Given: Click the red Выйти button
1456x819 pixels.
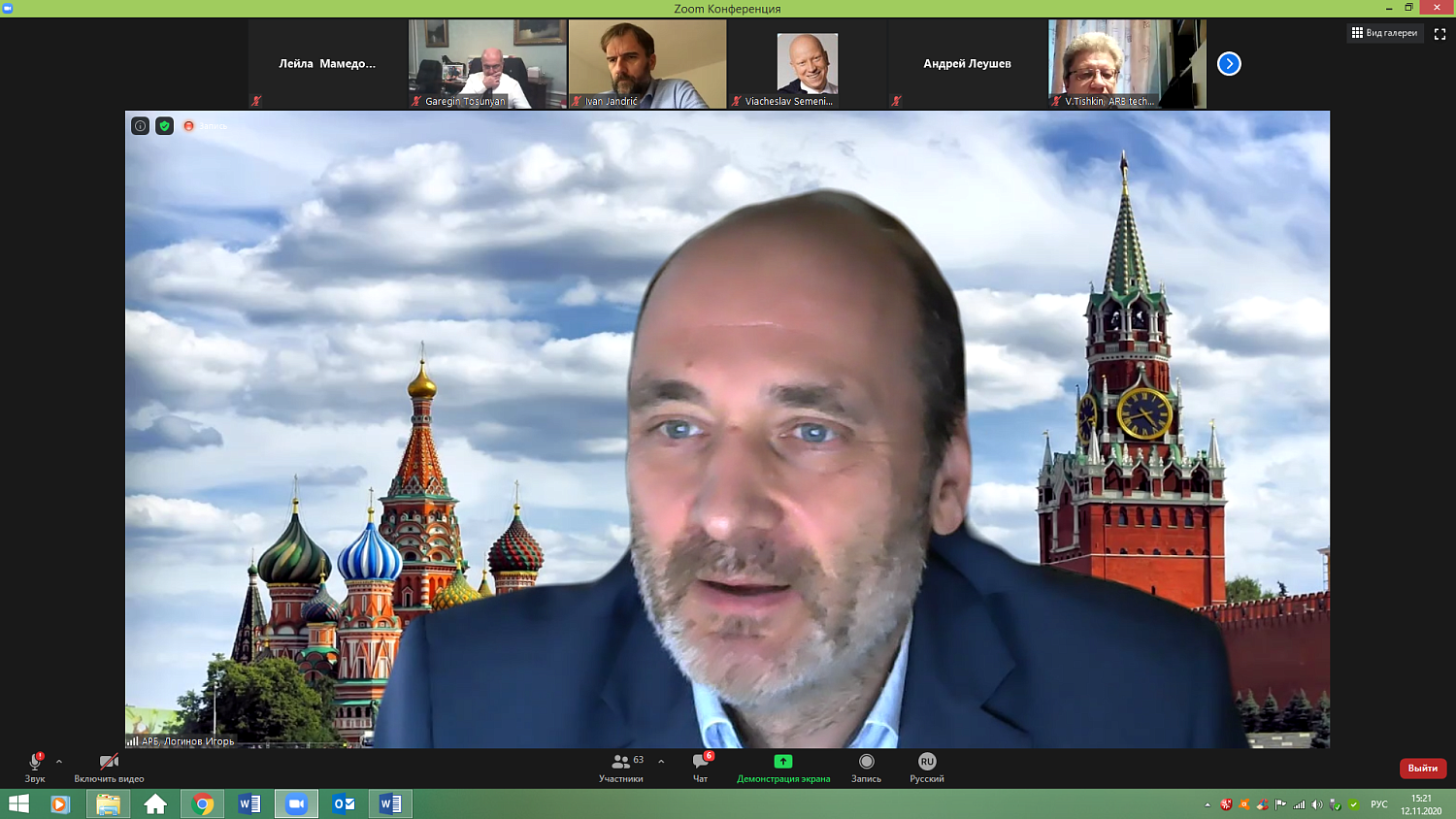Looking at the screenshot, I should pyautogui.click(x=1423, y=768).
